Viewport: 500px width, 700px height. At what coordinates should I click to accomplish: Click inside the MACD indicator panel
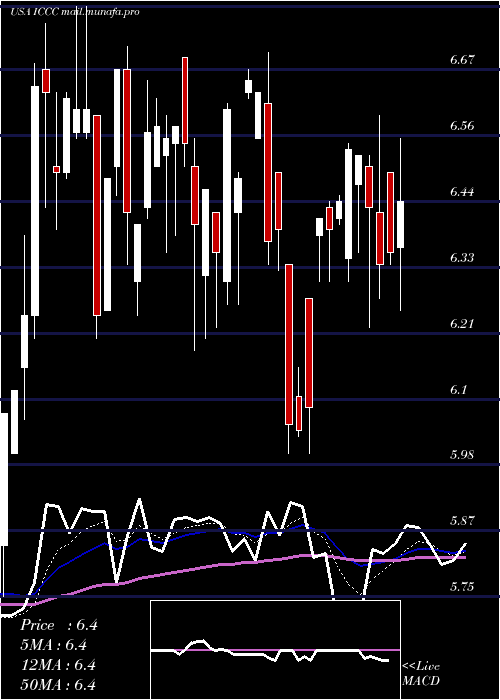(275, 650)
